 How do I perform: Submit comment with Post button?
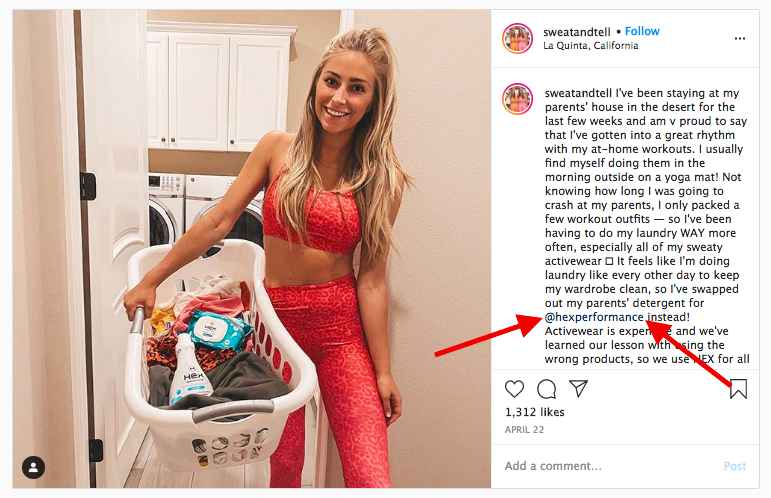pyautogui.click(x=735, y=466)
